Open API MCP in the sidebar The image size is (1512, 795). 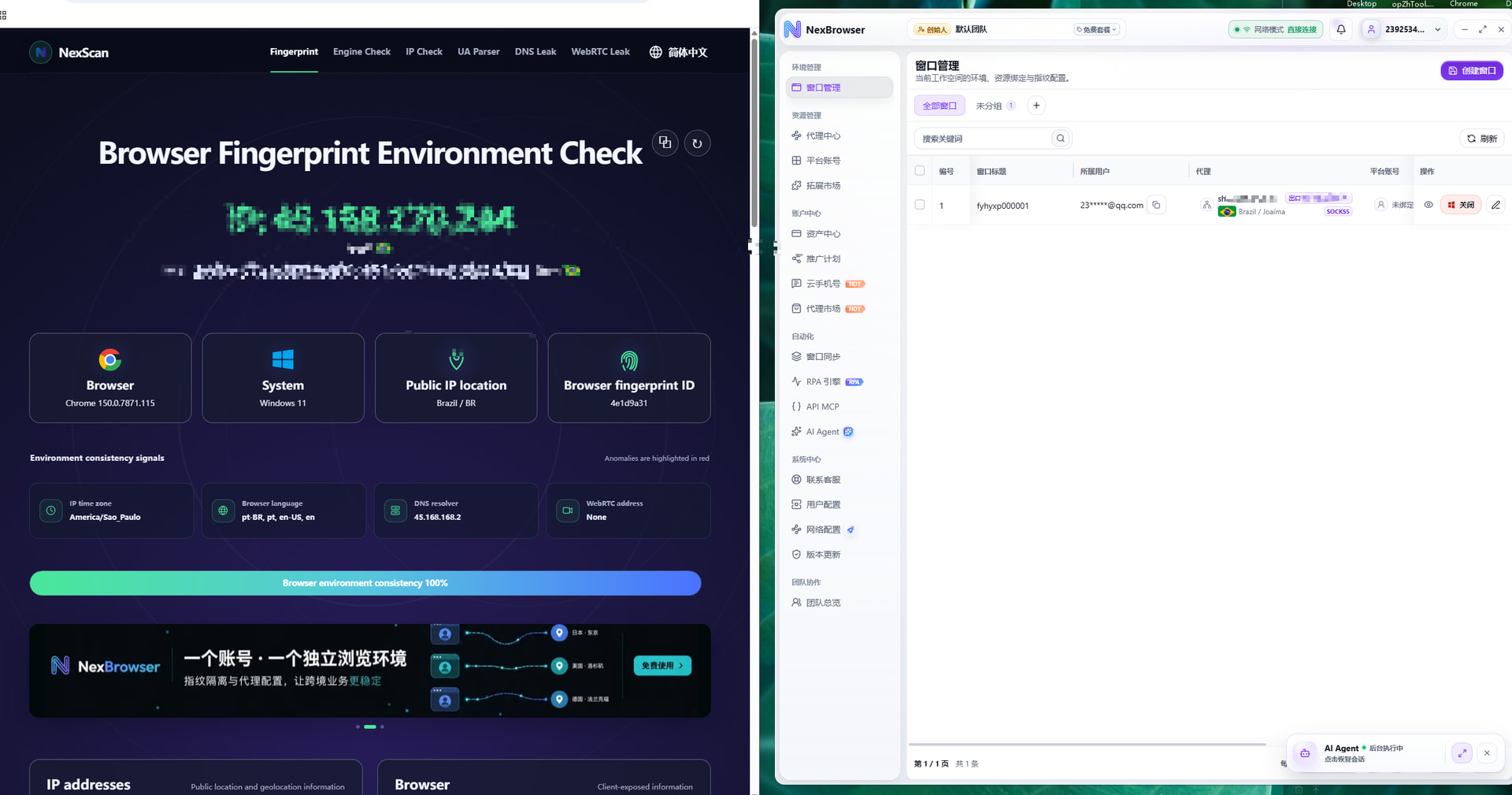(x=839, y=407)
